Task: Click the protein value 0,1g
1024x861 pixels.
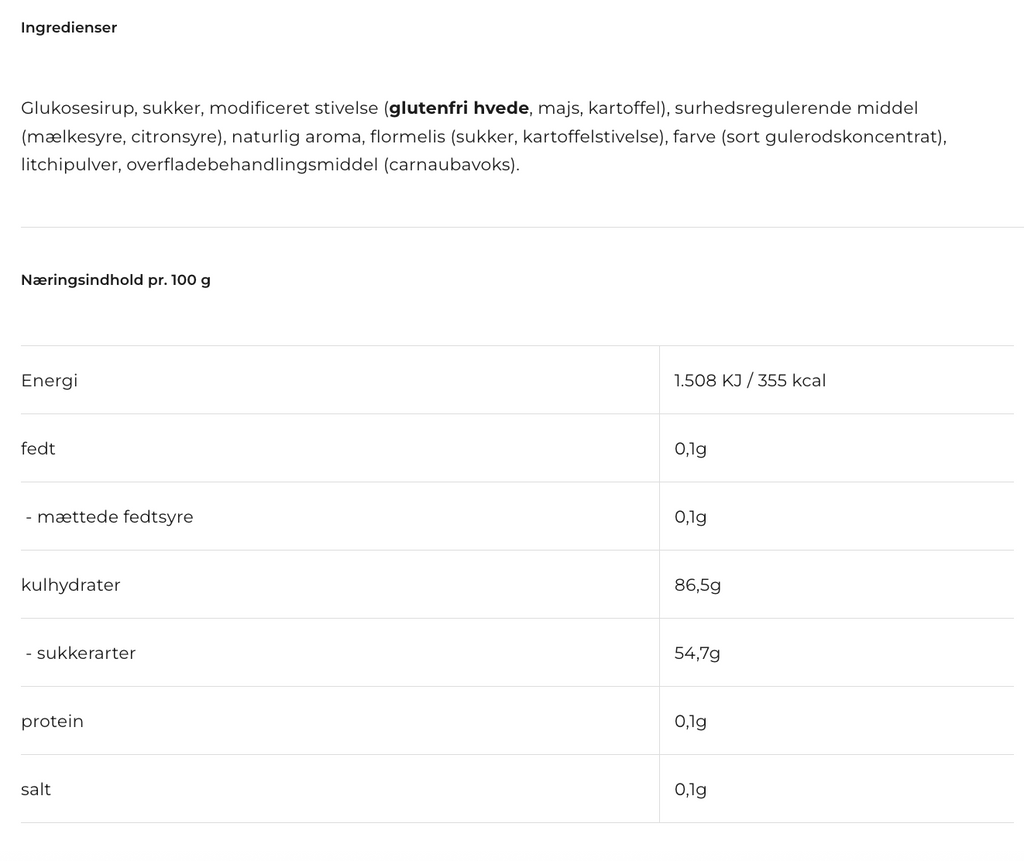Action: tap(690, 722)
